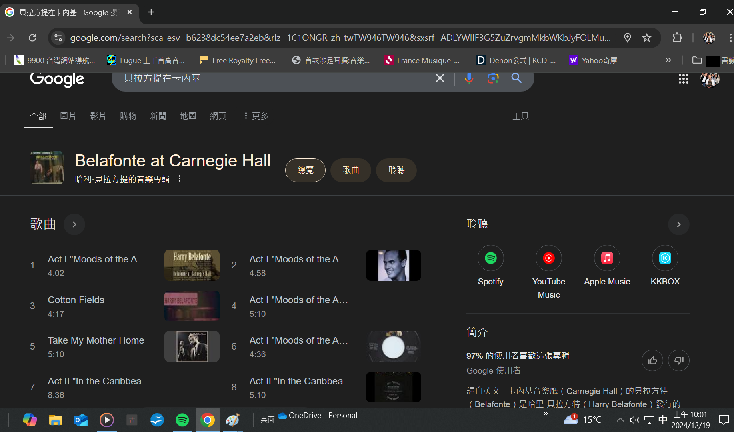The height and width of the screenshot is (434, 734).
Task: Start voice search with microphone icon
Action: tap(469, 78)
